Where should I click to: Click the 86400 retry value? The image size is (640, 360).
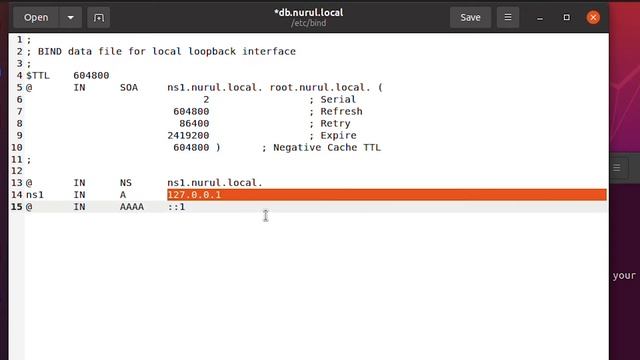(194, 123)
